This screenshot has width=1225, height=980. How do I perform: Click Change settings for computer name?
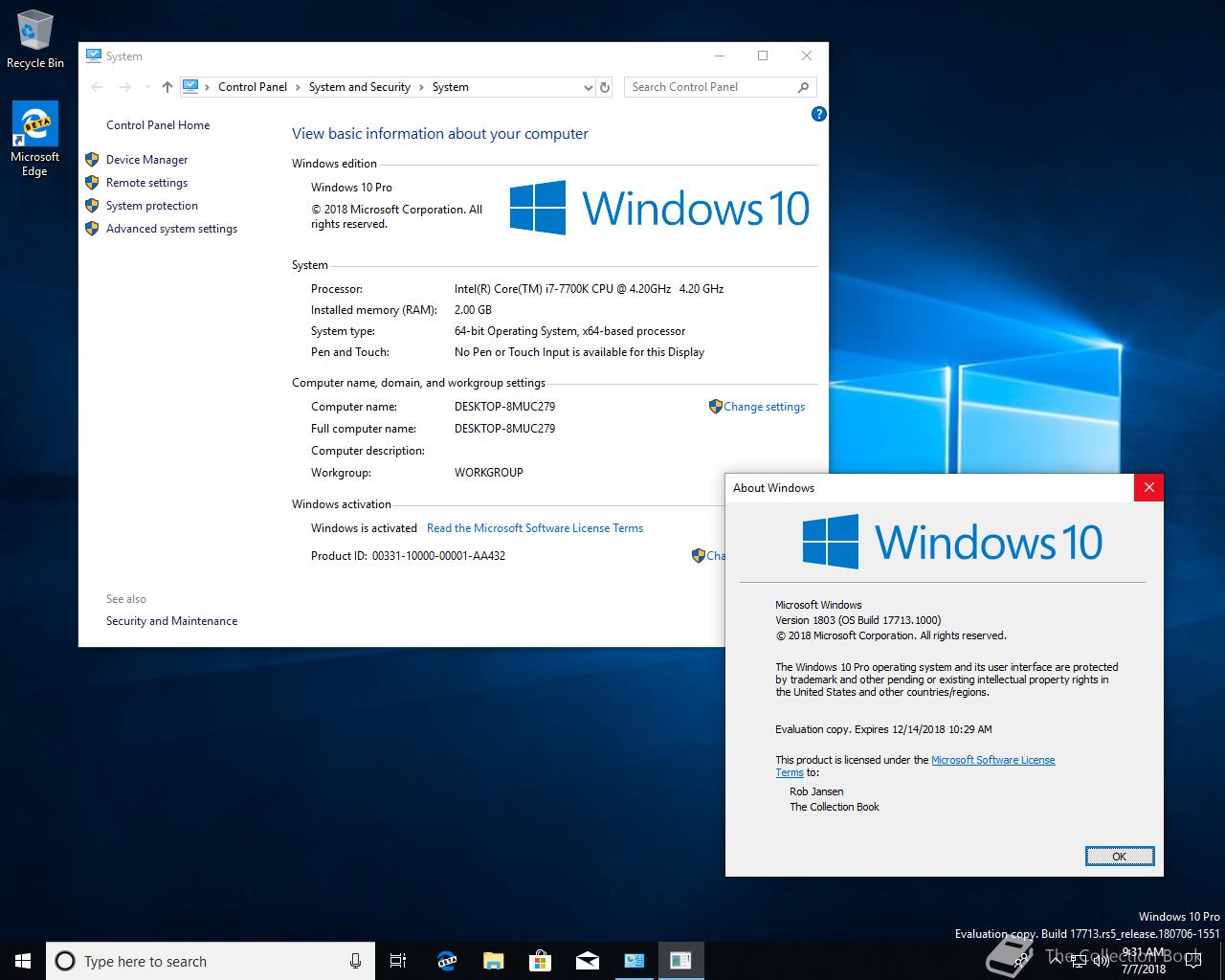click(764, 407)
